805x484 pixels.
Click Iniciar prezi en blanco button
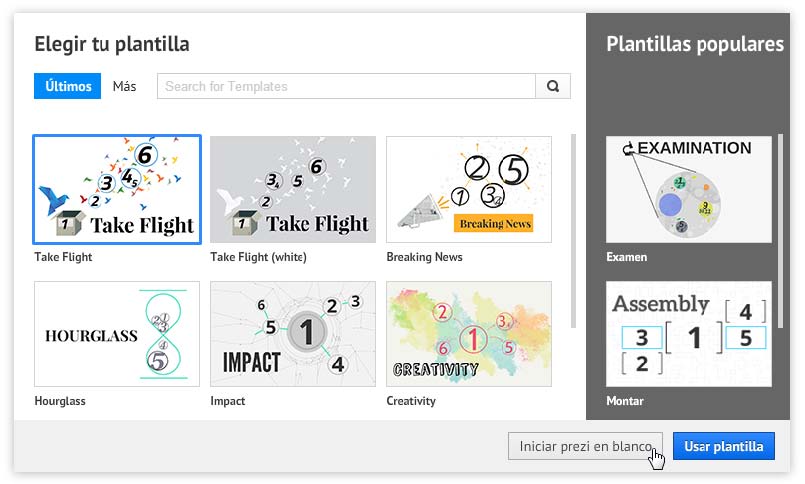[x=585, y=446]
